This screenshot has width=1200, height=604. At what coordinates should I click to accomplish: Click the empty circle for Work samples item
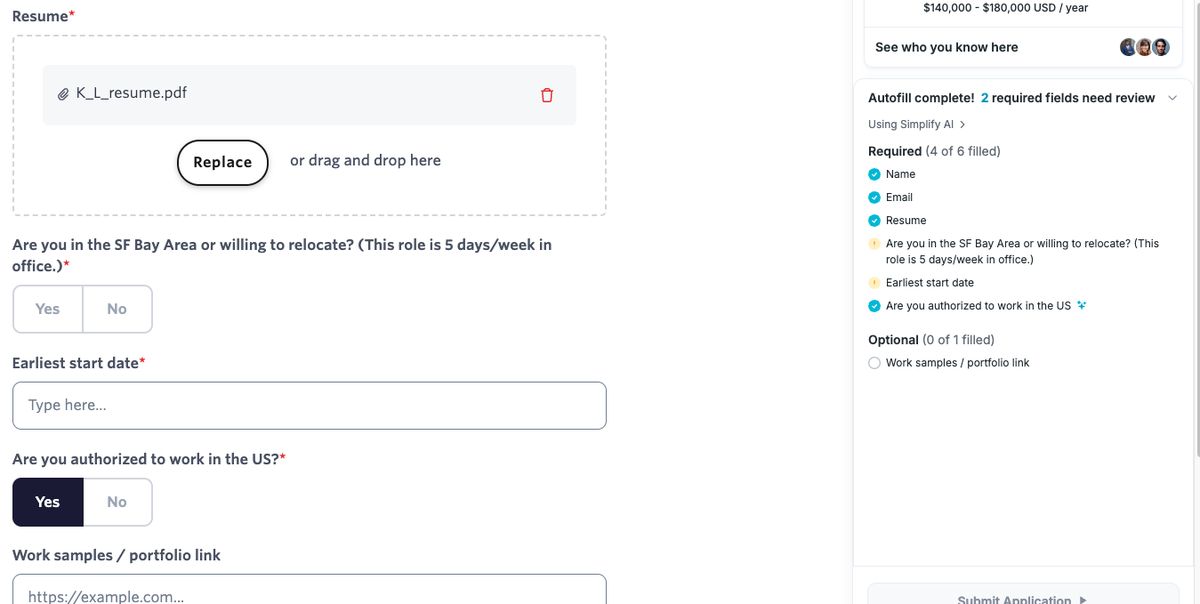coord(874,363)
